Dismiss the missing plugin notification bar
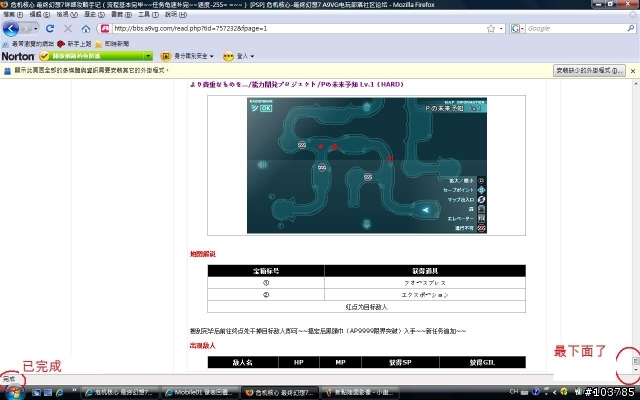Image resolution: width=640 pixels, height=400 pixels. [x=633, y=71]
